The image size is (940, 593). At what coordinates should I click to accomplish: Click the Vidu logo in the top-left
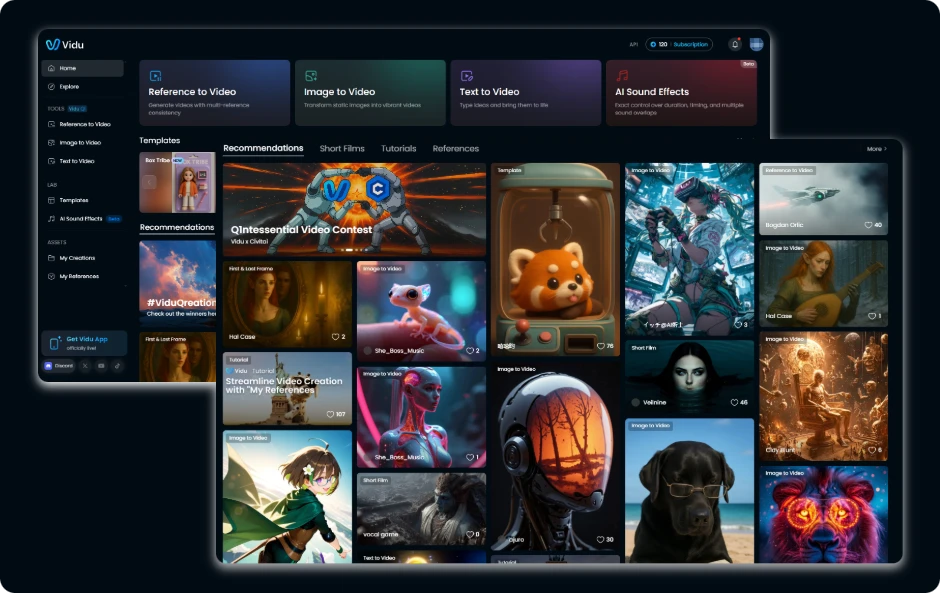click(x=65, y=44)
